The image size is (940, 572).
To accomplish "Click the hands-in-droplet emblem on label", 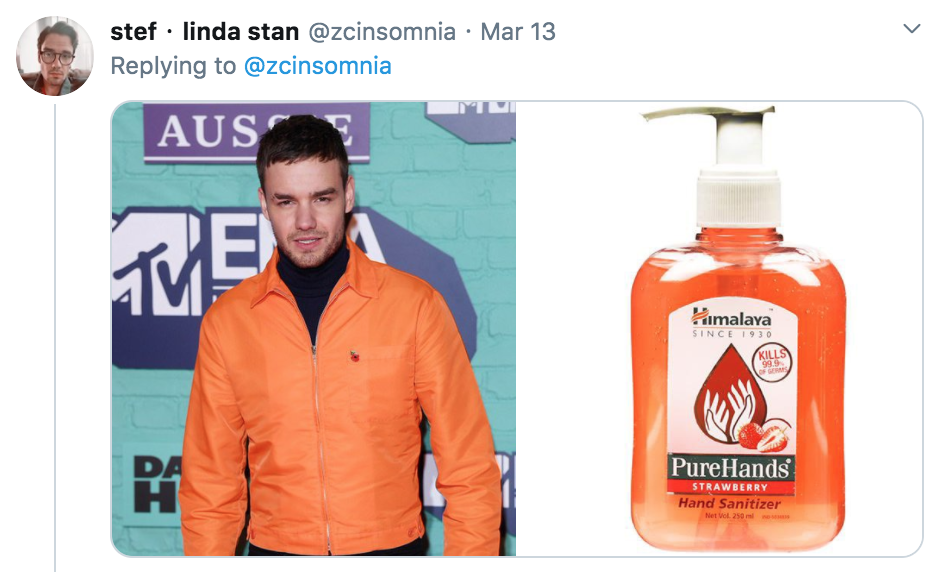I will [728, 394].
